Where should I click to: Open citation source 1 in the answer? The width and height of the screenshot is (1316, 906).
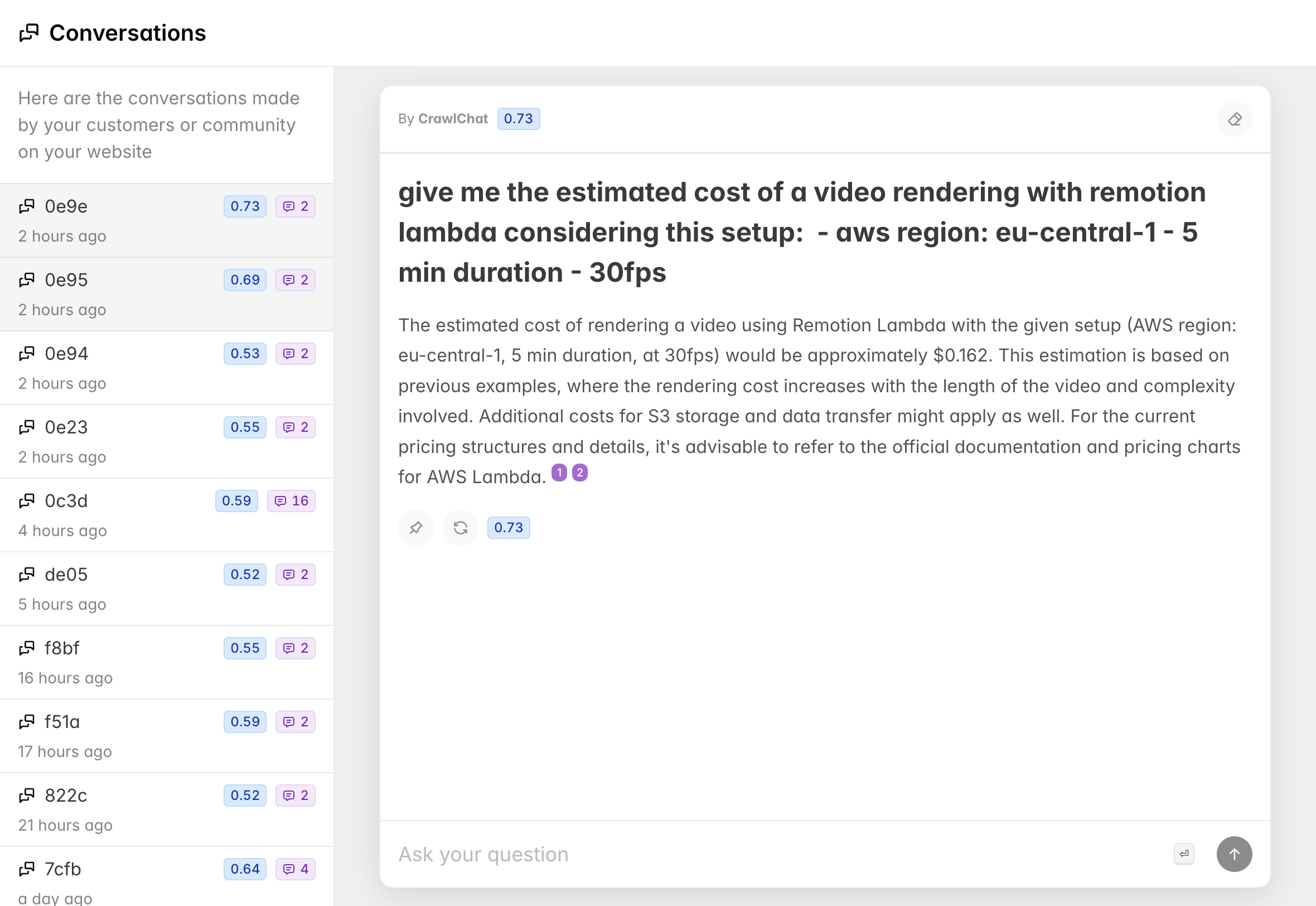559,472
